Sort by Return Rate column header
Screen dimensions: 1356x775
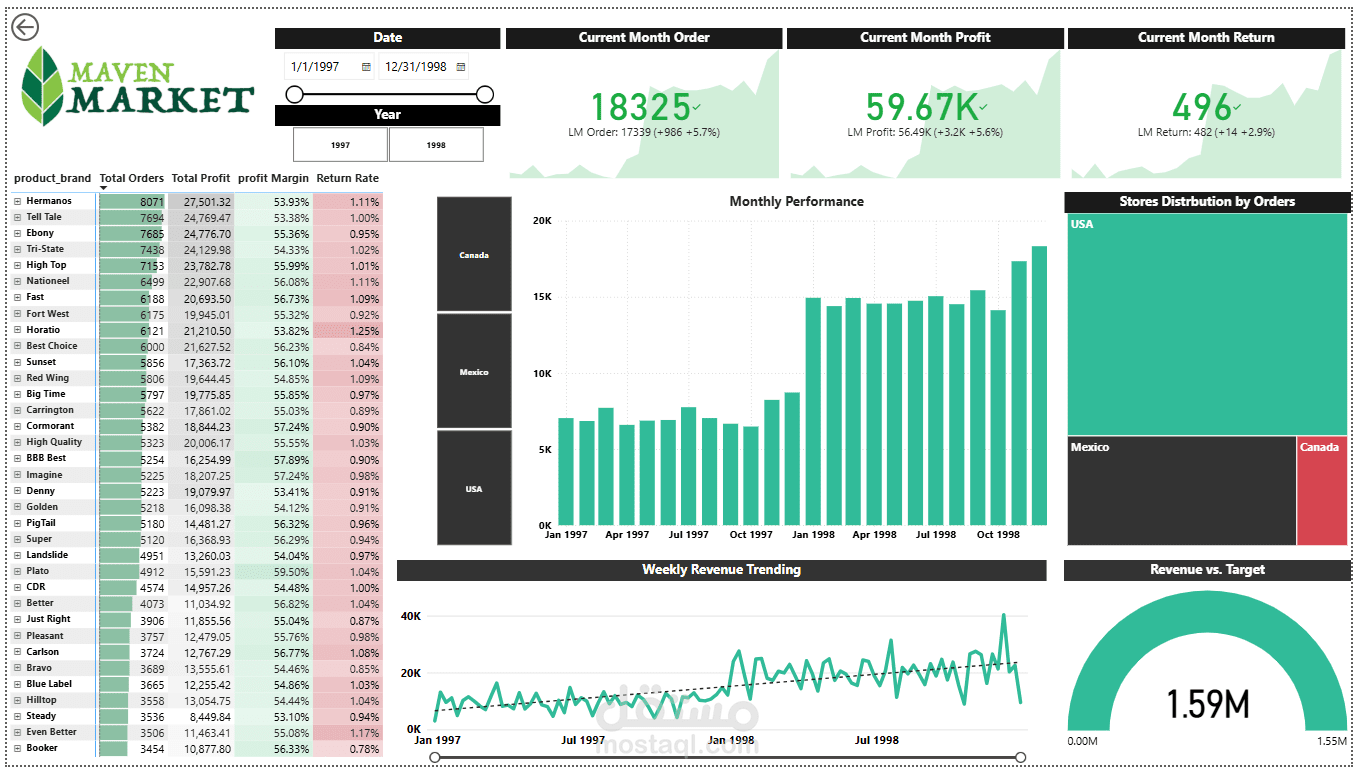click(347, 178)
